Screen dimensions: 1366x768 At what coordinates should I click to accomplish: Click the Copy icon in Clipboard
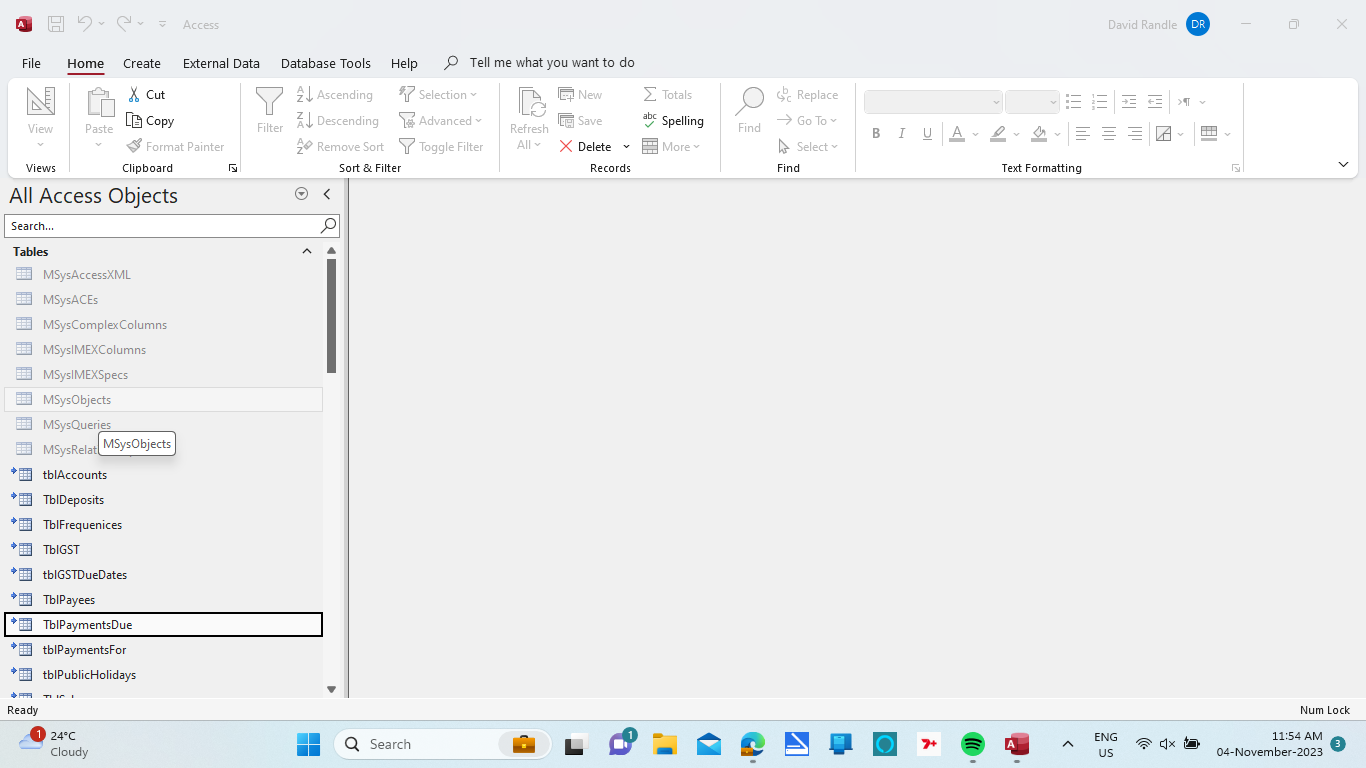[135, 121]
